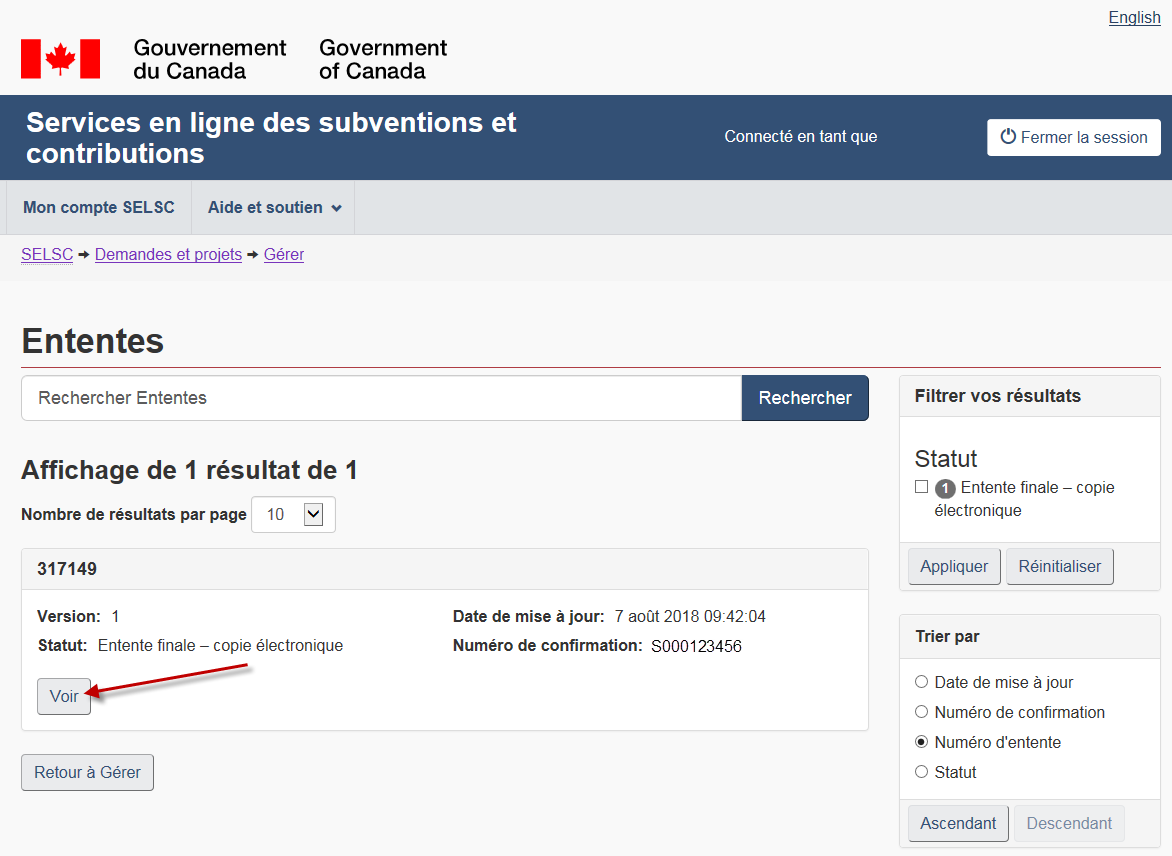Viewport: 1172px width, 856px height.
Task: Open the results per page dropdown
Action: pos(293,515)
